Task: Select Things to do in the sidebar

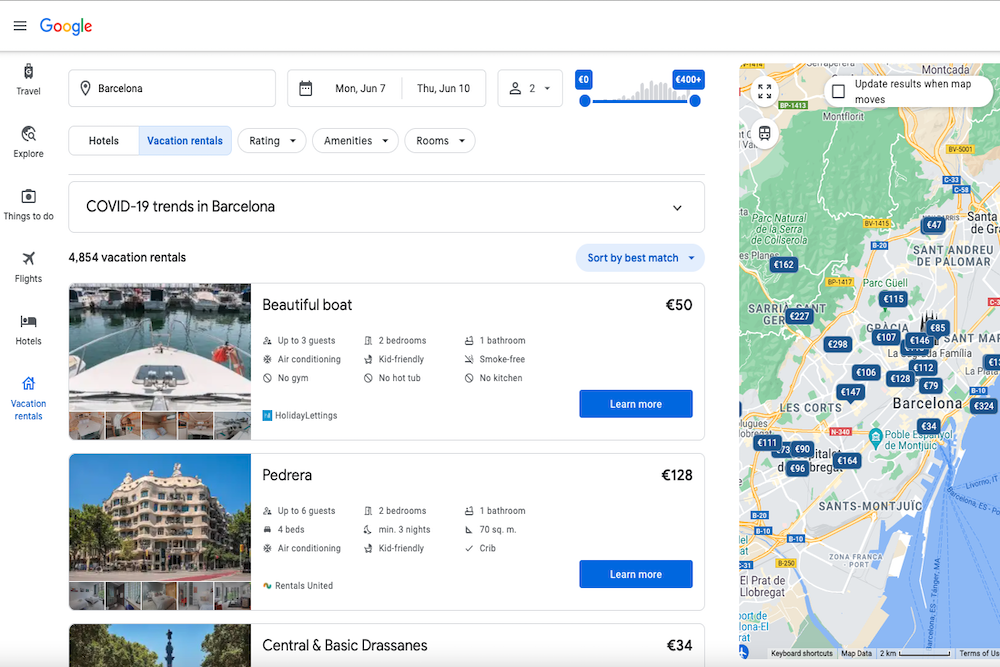Action: coord(27,202)
